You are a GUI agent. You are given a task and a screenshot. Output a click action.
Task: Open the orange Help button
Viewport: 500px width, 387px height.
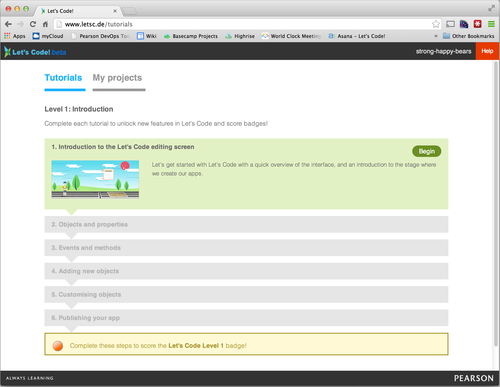point(487,51)
